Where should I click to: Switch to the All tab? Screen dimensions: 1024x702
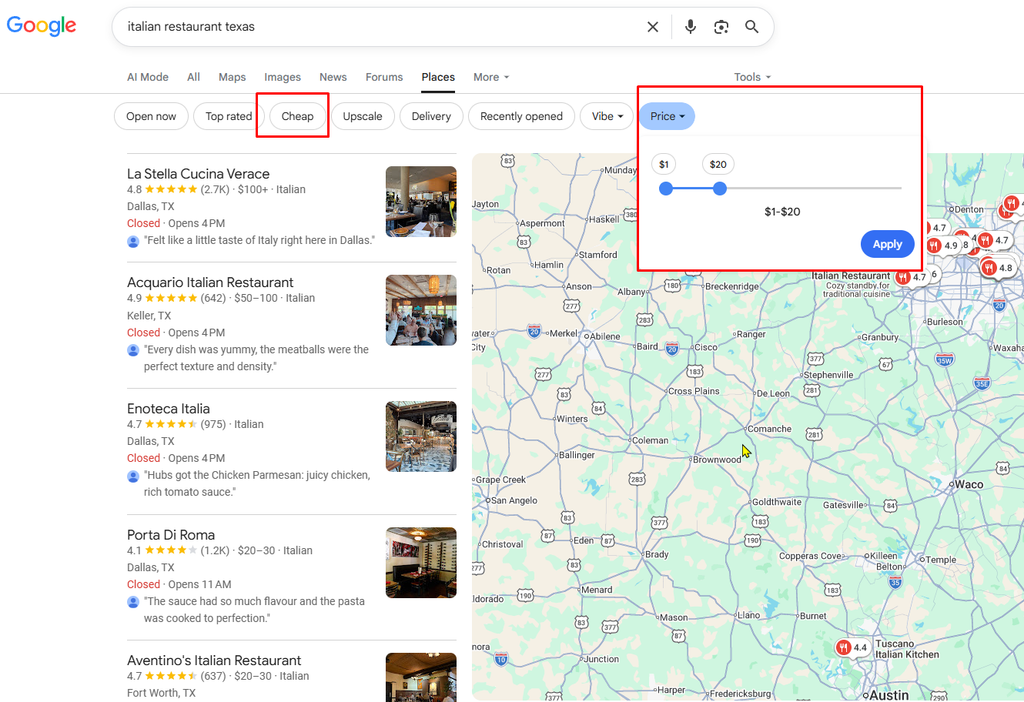click(193, 77)
